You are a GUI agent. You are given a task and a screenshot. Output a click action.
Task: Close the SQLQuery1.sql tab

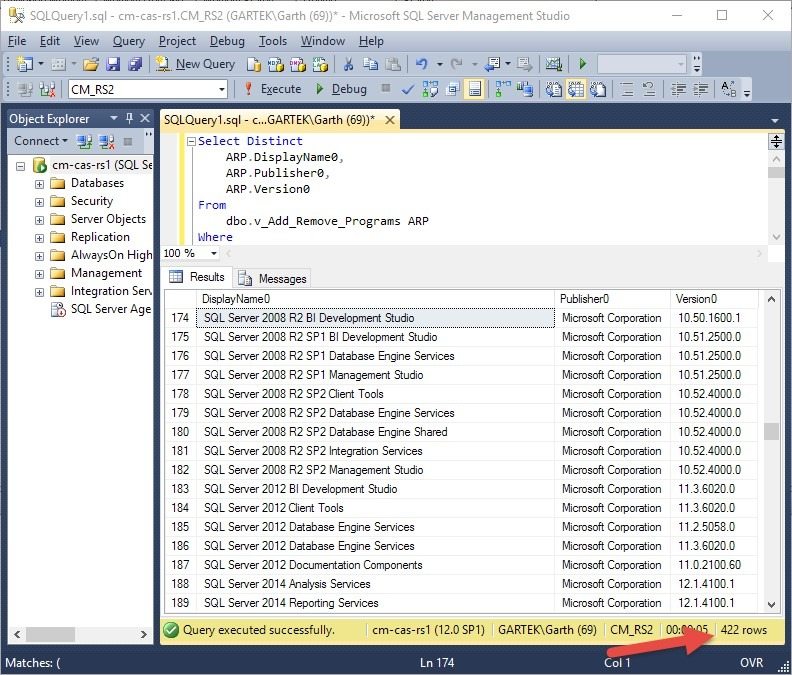coord(389,120)
